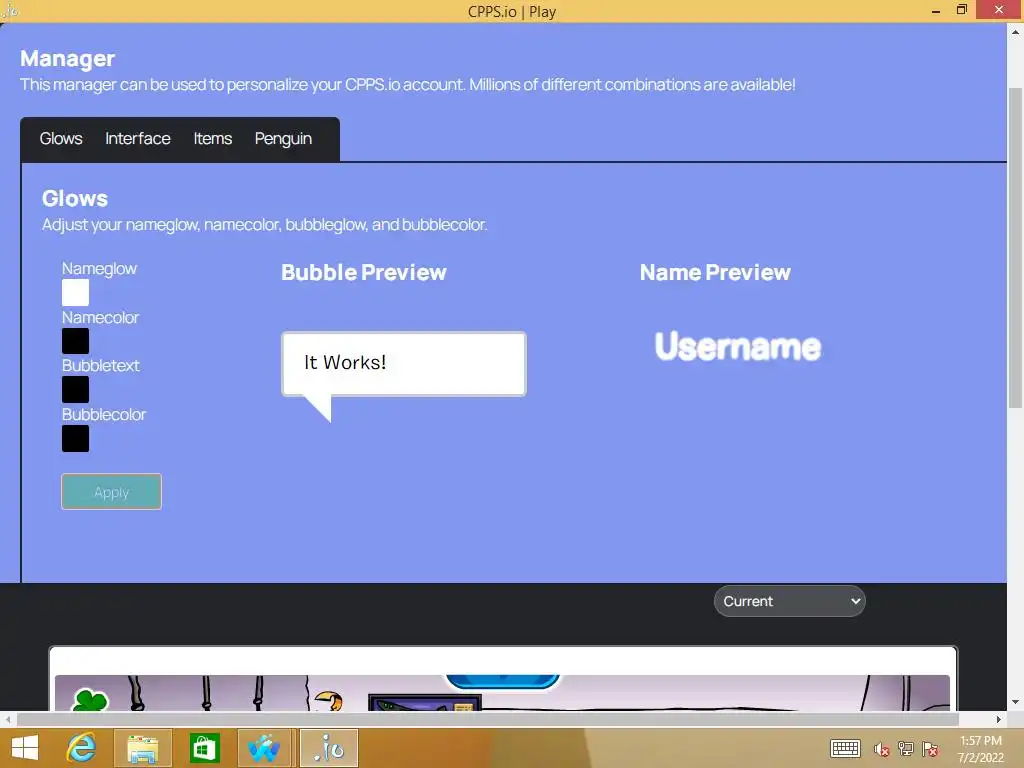Image resolution: width=1024 pixels, height=768 pixels.
Task: Click the Name Preview heading
Action: click(x=715, y=272)
